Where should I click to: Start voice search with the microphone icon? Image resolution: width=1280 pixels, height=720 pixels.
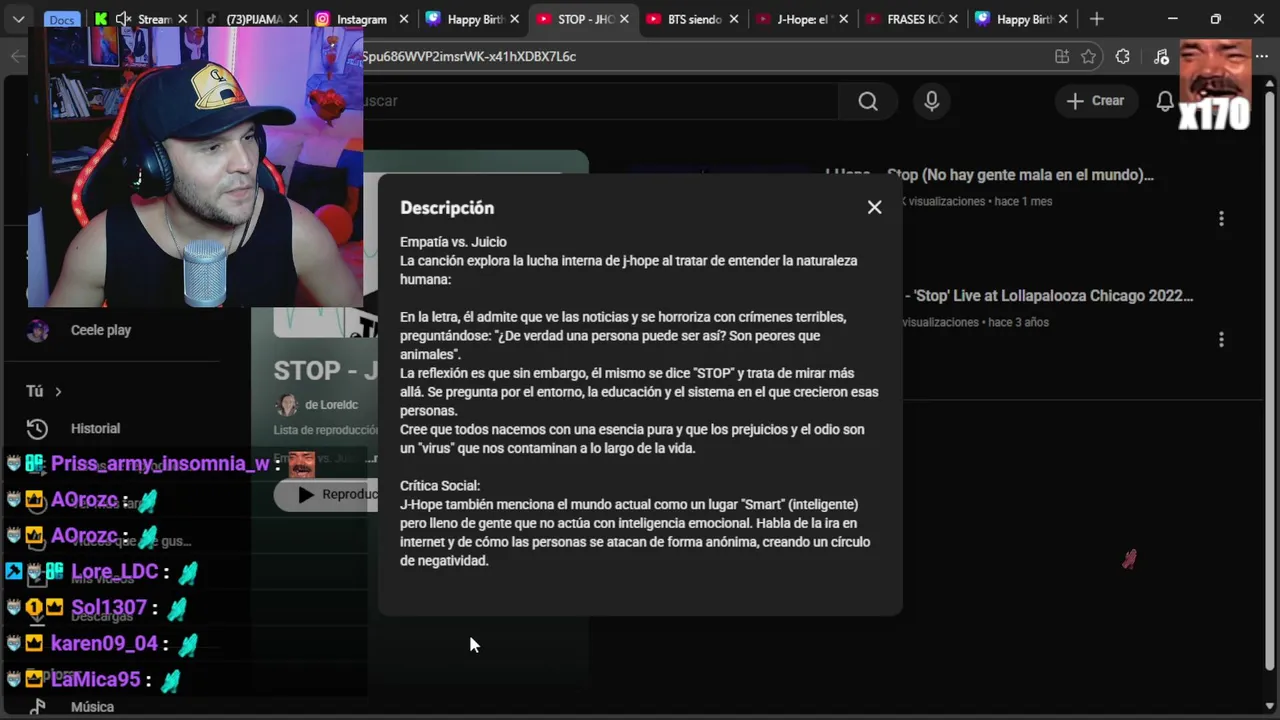(932, 101)
